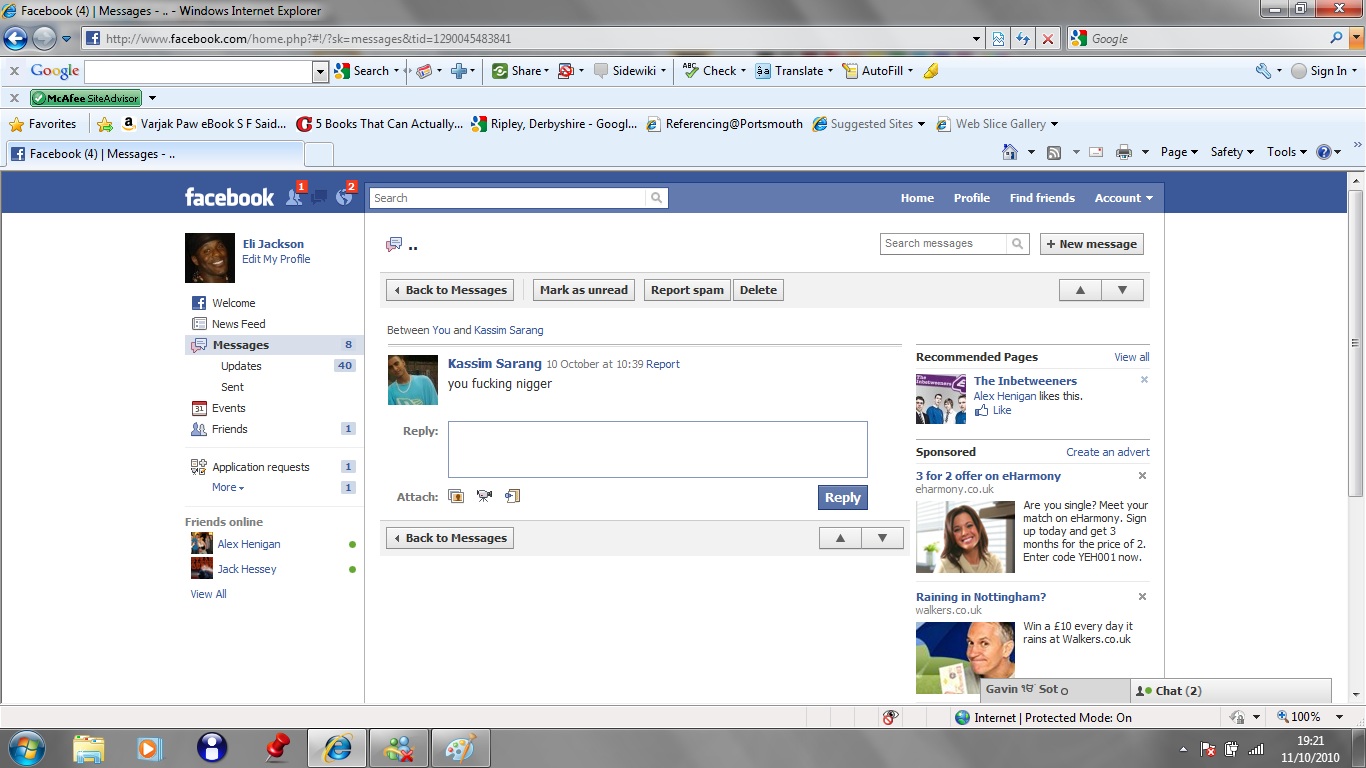Screen dimensions: 1366x768
Task: Expand the More list in left sidebar
Action: [228, 488]
